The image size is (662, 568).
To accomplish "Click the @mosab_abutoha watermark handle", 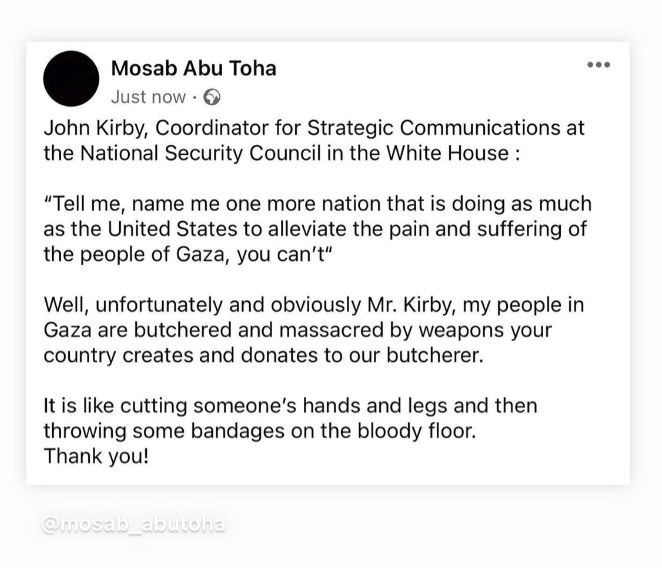I will 133,524.
